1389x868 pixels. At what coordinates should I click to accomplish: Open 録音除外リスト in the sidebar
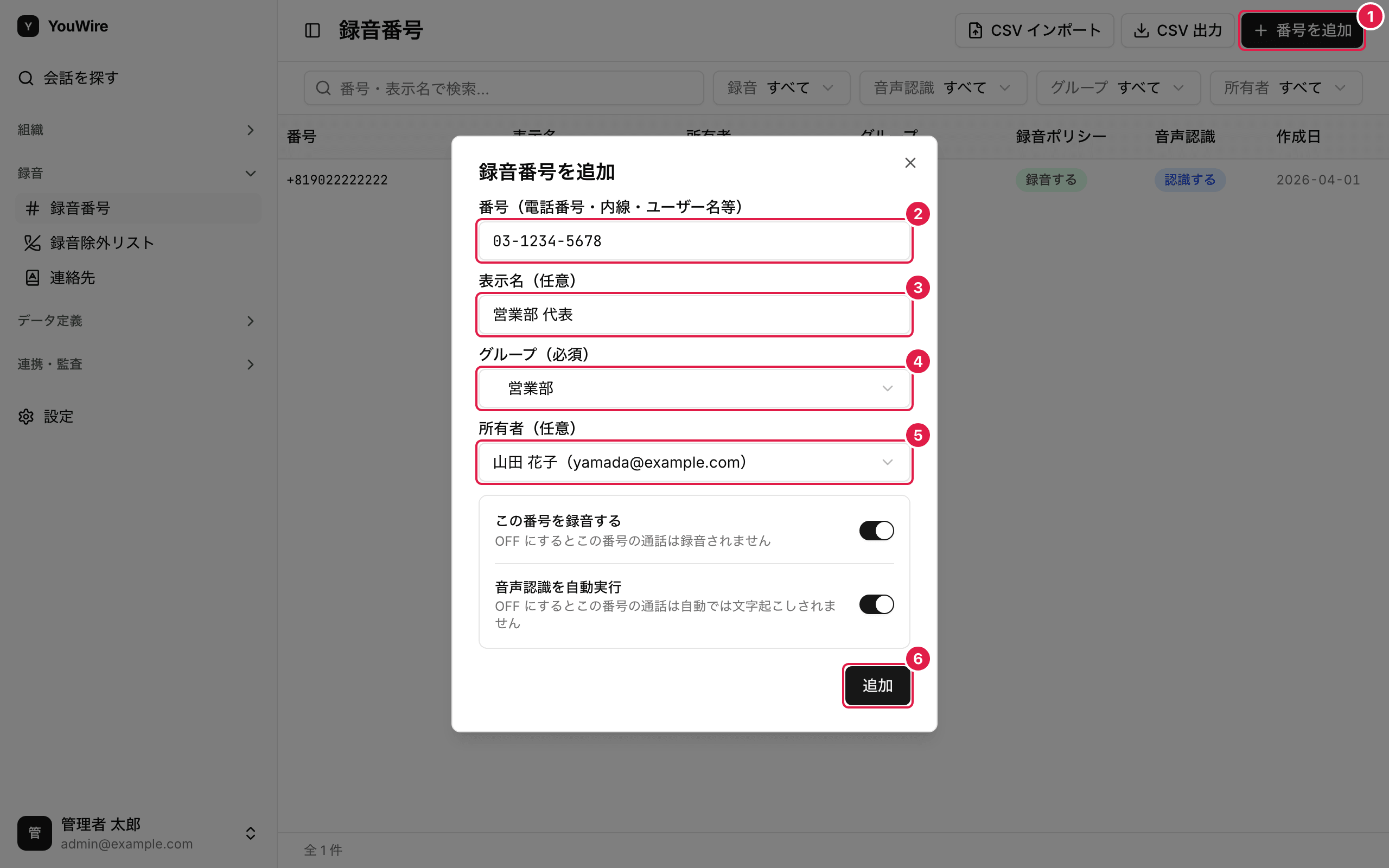(138, 243)
